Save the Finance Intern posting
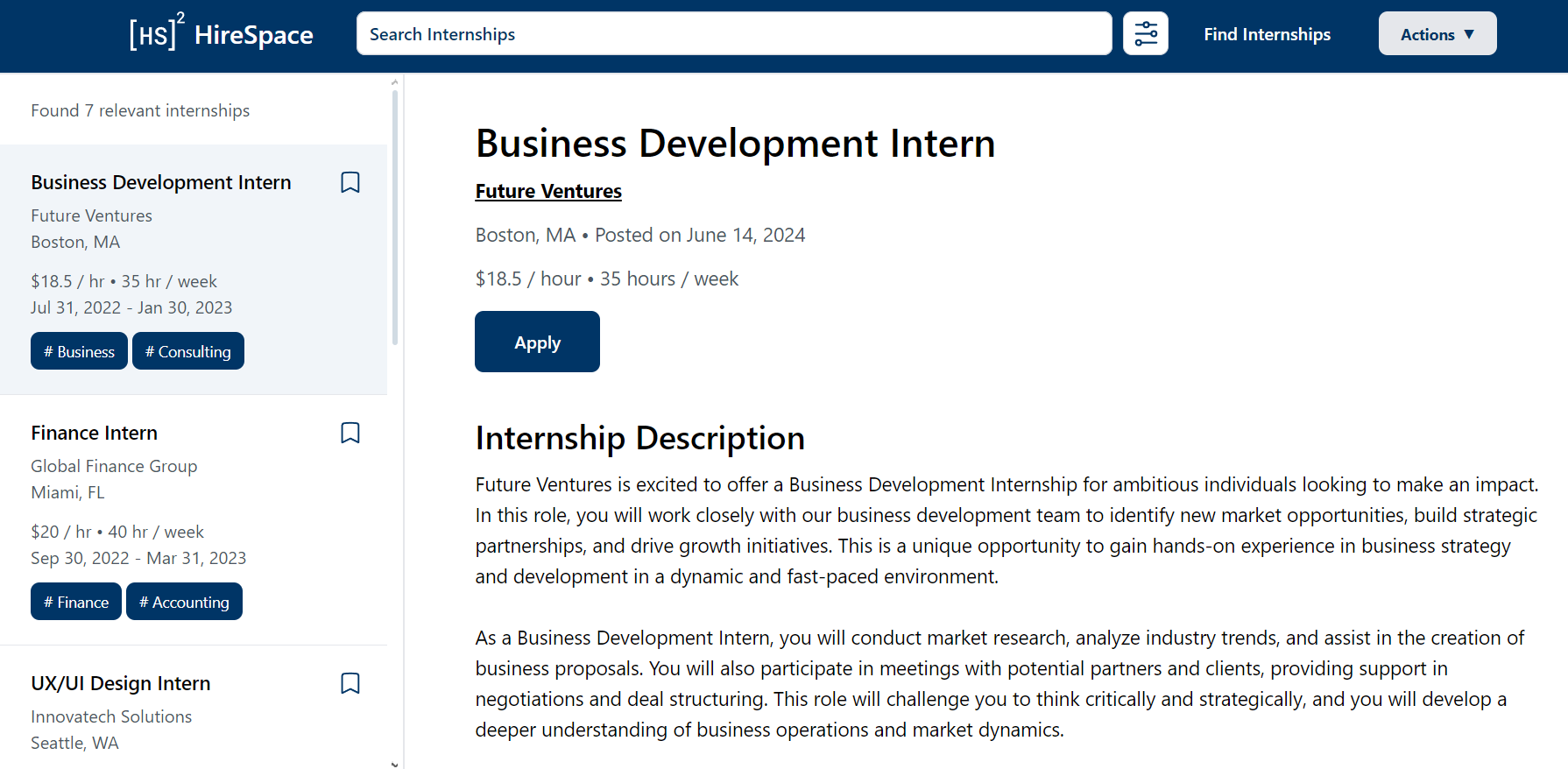1568x769 pixels. pos(350,433)
